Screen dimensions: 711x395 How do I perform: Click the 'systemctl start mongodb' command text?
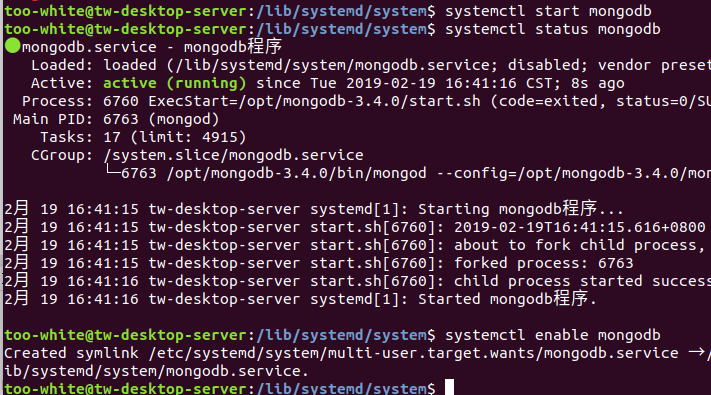(x=548, y=11)
